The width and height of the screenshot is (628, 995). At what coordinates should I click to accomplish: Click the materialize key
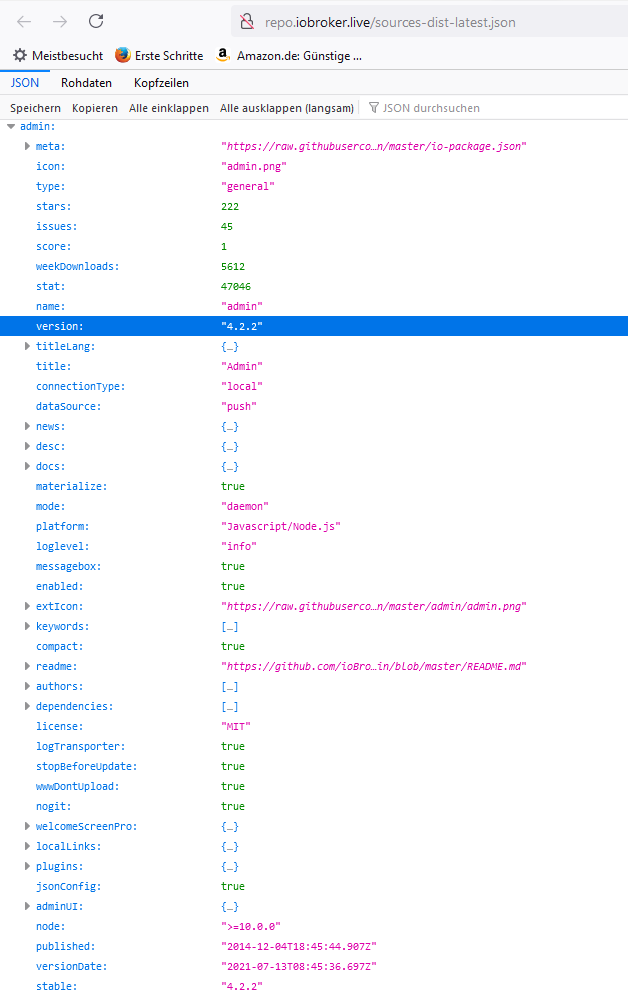[72, 486]
